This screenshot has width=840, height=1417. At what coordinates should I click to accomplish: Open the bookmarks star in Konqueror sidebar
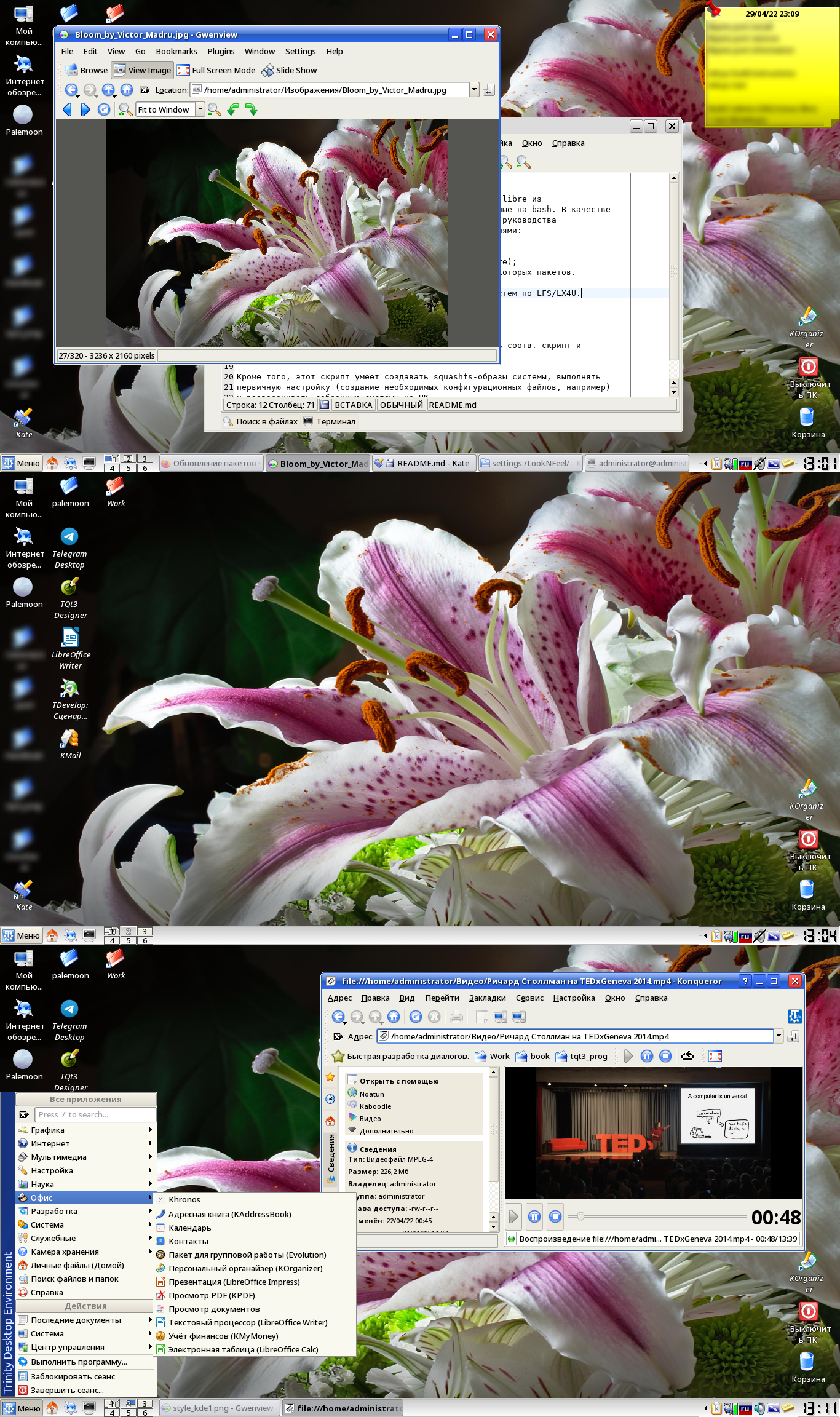tap(330, 1077)
